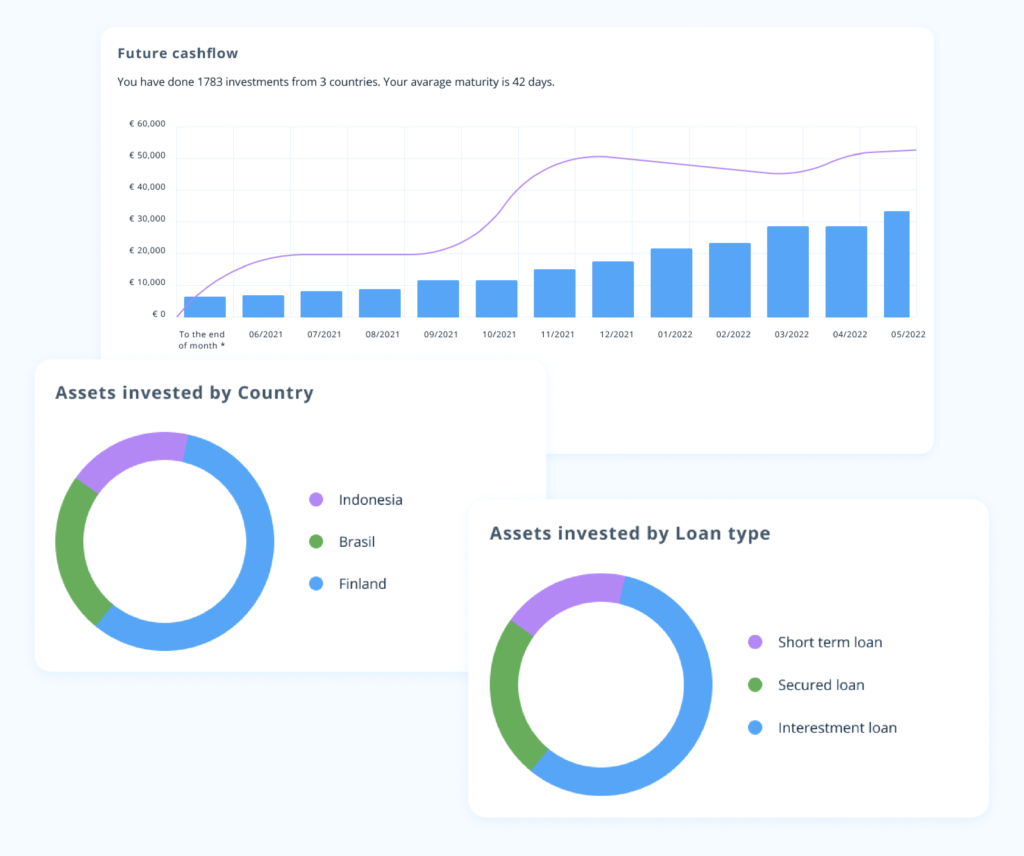Select the 'To the end of month' bar

coord(205,307)
